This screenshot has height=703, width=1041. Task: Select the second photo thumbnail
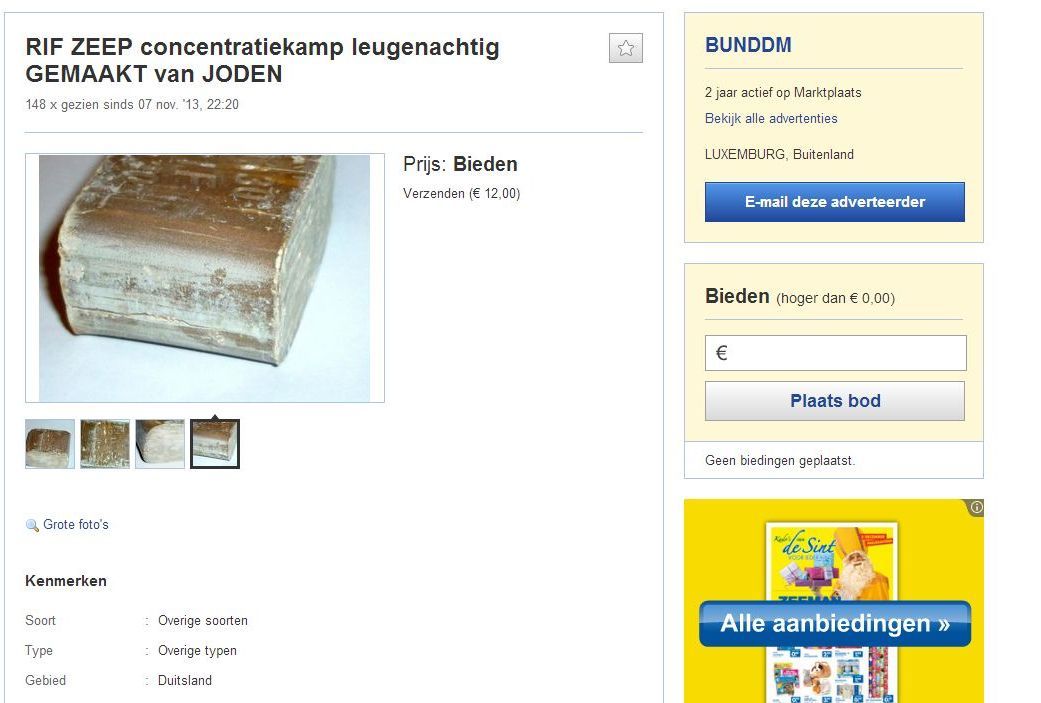coord(105,444)
